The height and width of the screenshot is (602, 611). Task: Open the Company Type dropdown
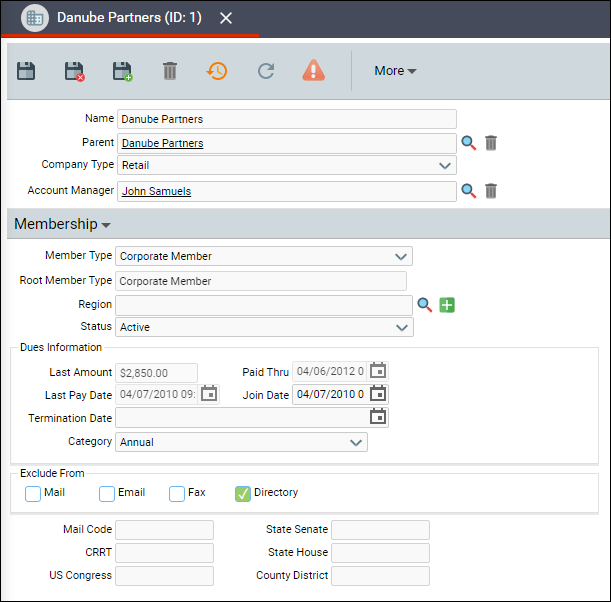pyautogui.click(x=287, y=165)
